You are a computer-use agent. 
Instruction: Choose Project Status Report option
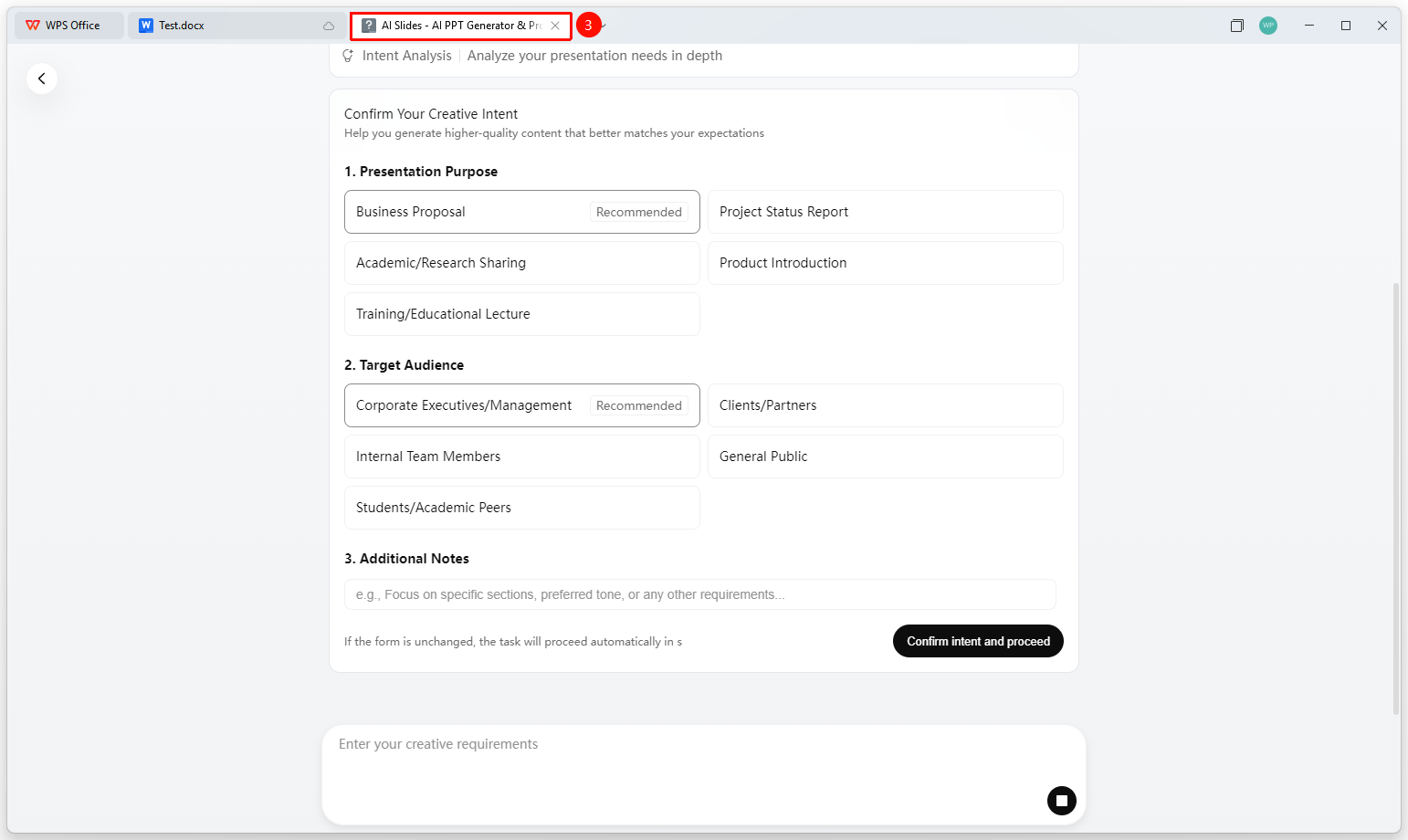(x=886, y=212)
